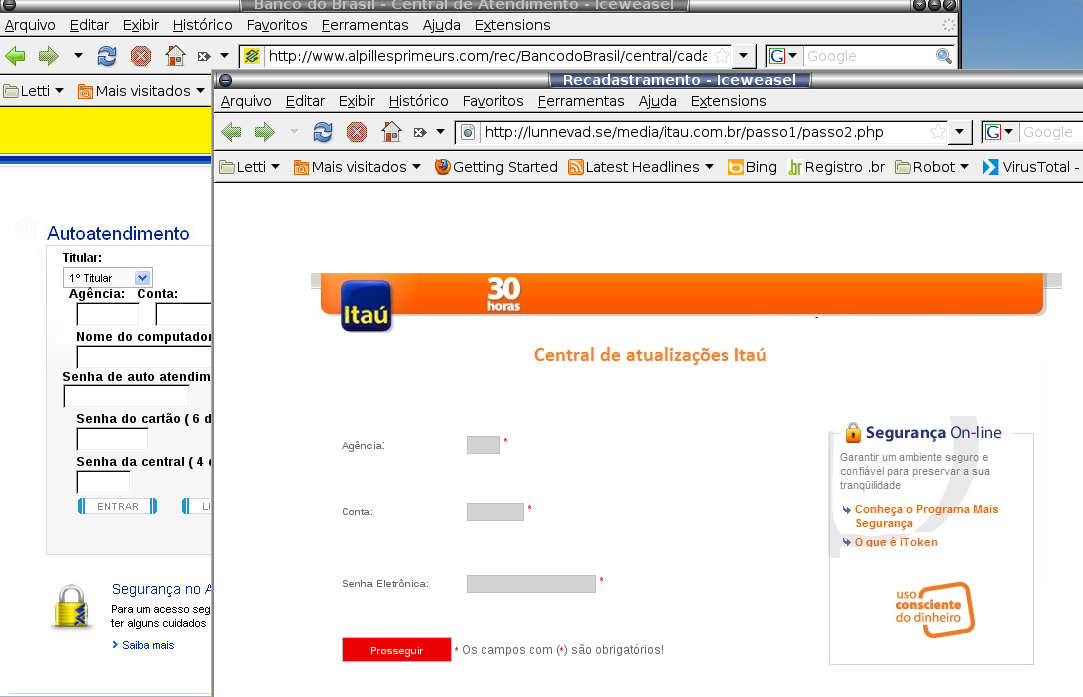The image size is (1083, 697).
Task: Click Saiba mais link
Action: 148,645
